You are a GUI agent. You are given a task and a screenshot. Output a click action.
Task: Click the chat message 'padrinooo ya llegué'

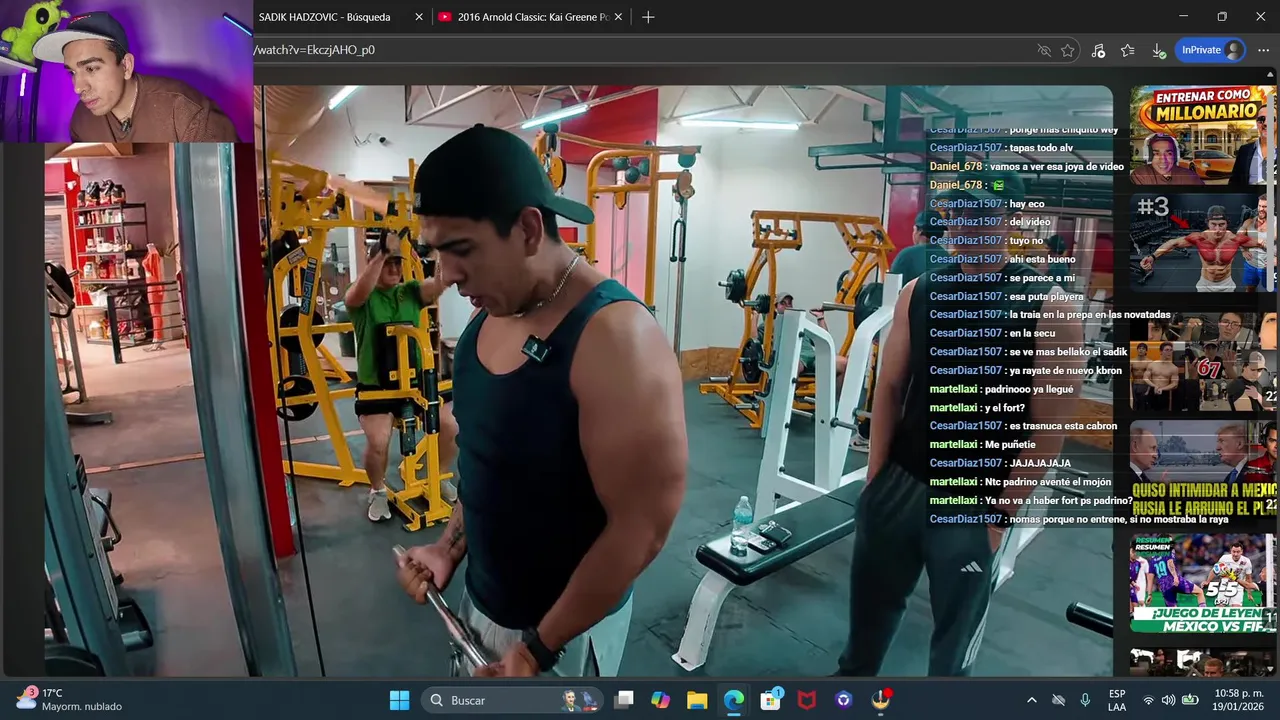point(1029,389)
